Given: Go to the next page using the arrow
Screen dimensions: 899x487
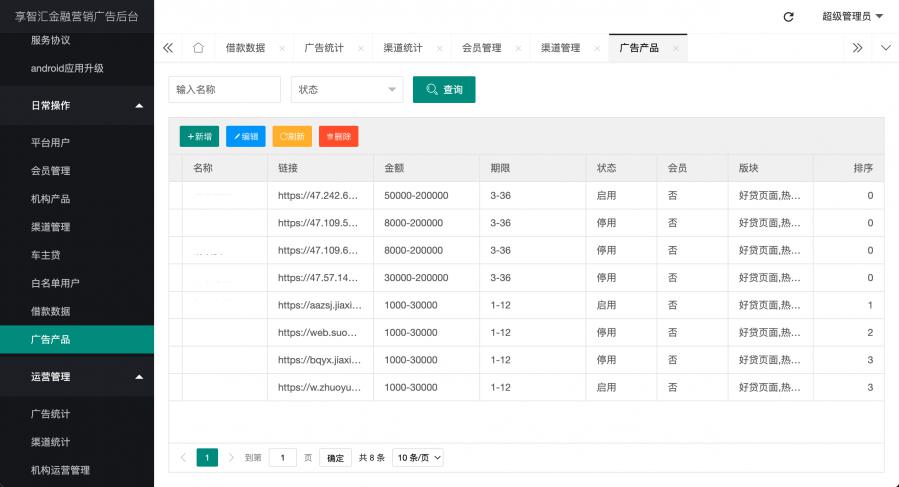Looking at the screenshot, I should pos(231,457).
